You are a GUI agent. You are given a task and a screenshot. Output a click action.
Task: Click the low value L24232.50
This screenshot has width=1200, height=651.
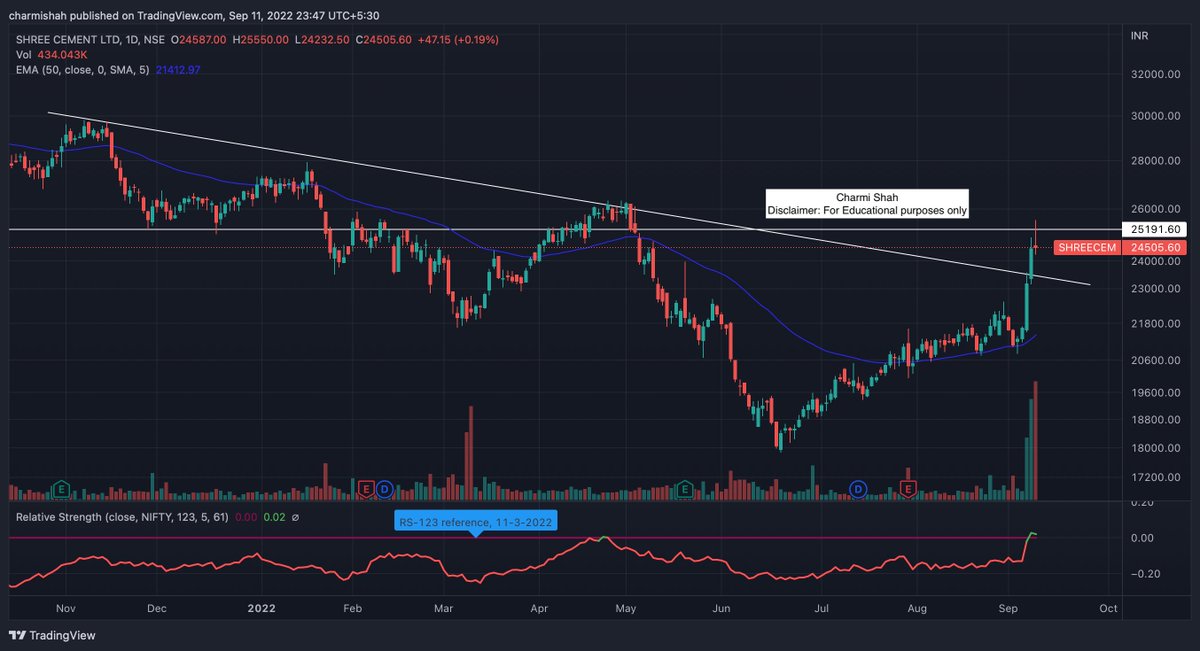(322, 39)
